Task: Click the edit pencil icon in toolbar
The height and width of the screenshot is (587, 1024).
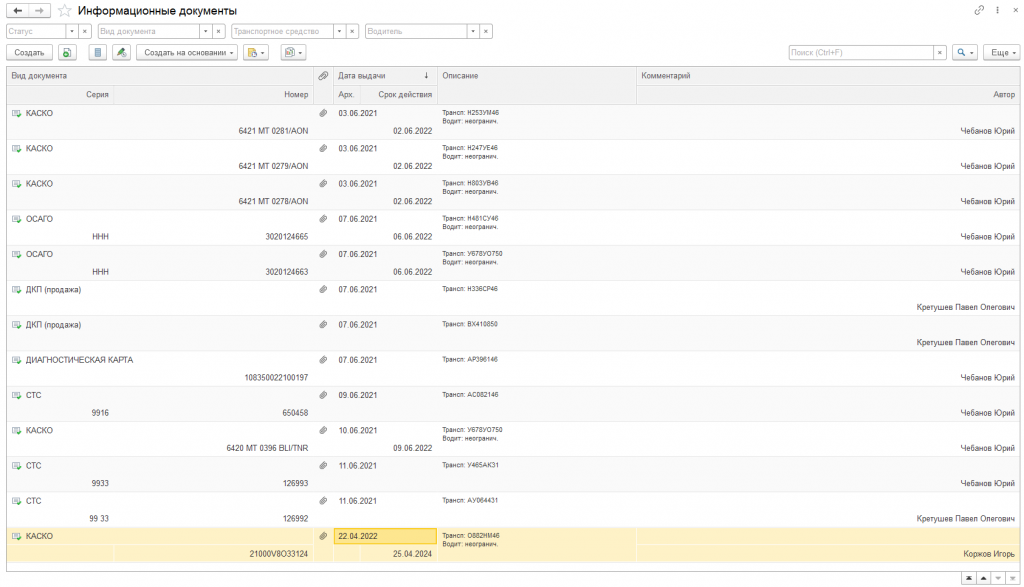Action: click(x=121, y=52)
